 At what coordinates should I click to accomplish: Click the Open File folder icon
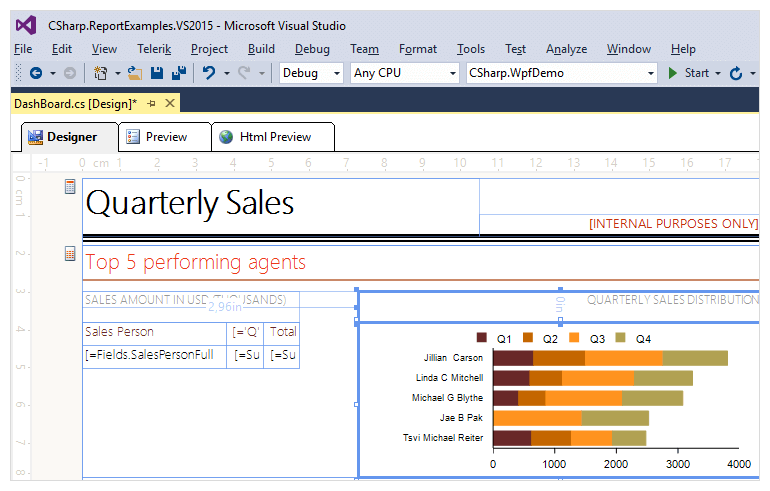point(135,73)
